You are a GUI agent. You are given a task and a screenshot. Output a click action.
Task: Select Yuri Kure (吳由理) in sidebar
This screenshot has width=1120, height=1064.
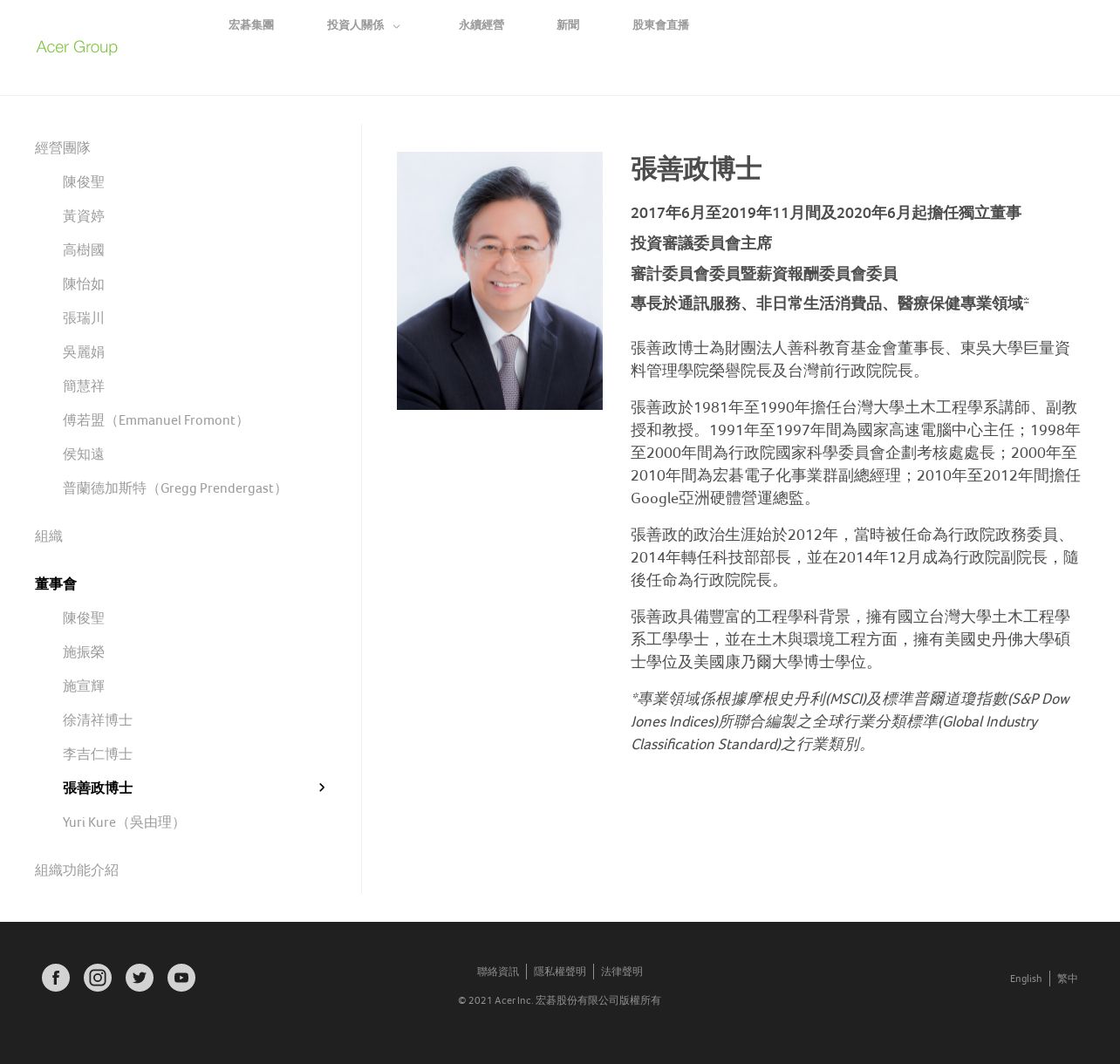123,822
